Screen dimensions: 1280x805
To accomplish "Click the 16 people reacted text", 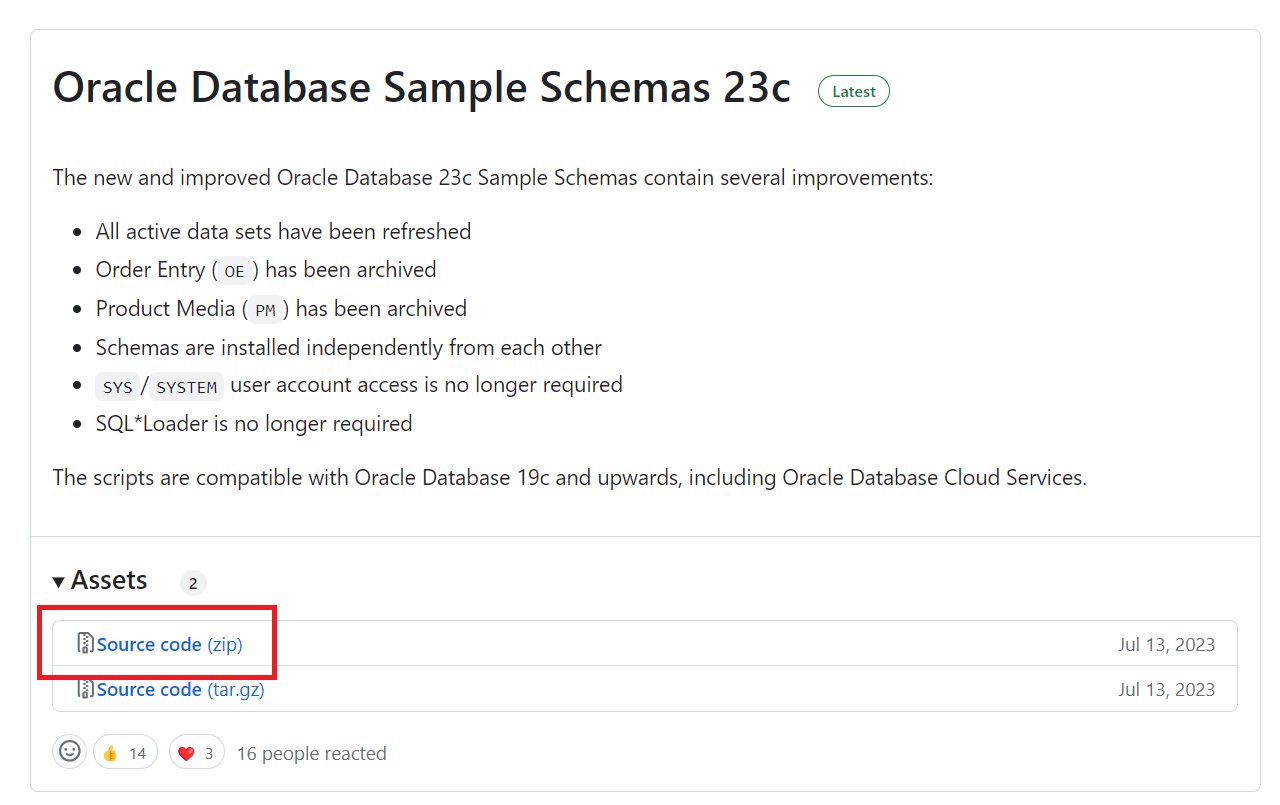I will 311,753.
